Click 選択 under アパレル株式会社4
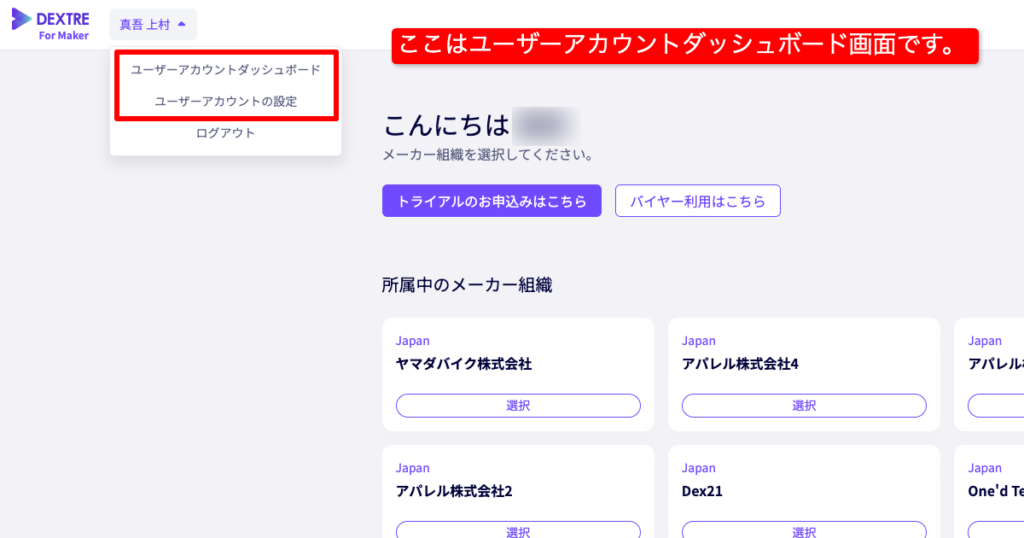1024x538 pixels. [804, 405]
